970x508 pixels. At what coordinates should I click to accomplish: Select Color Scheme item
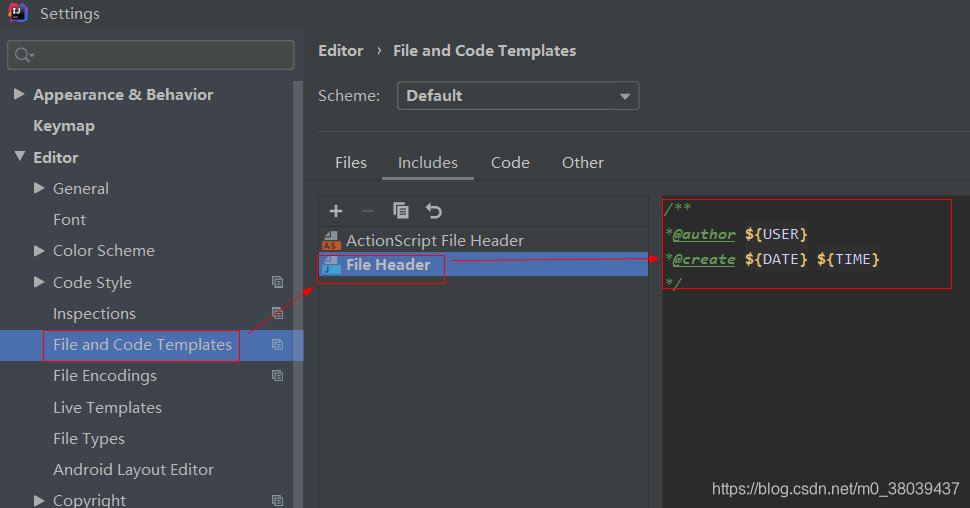pos(103,251)
